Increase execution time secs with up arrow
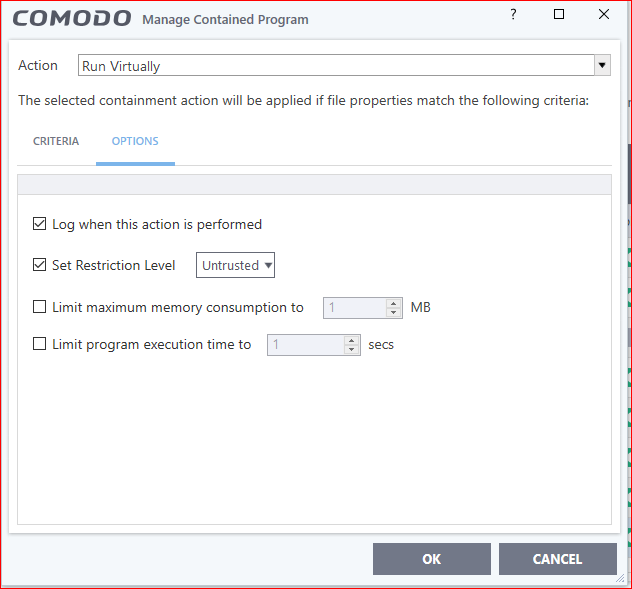 (351, 340)
